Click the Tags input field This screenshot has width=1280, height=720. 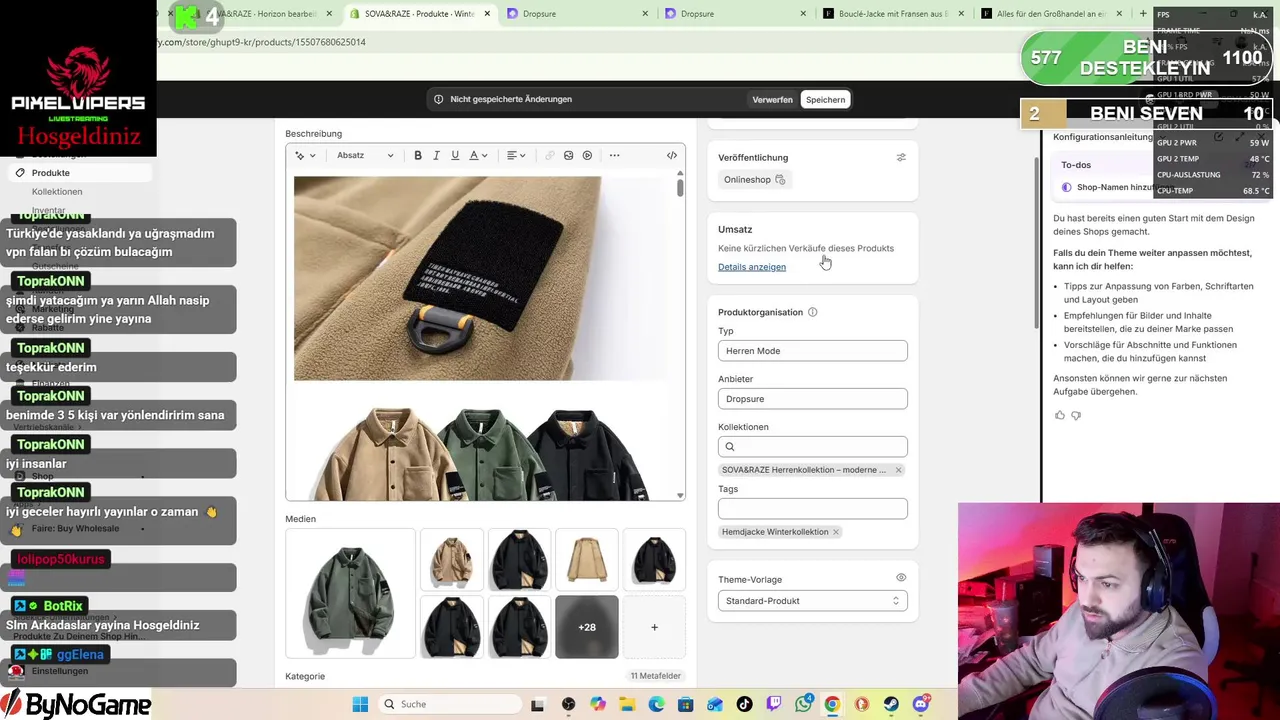812,509
